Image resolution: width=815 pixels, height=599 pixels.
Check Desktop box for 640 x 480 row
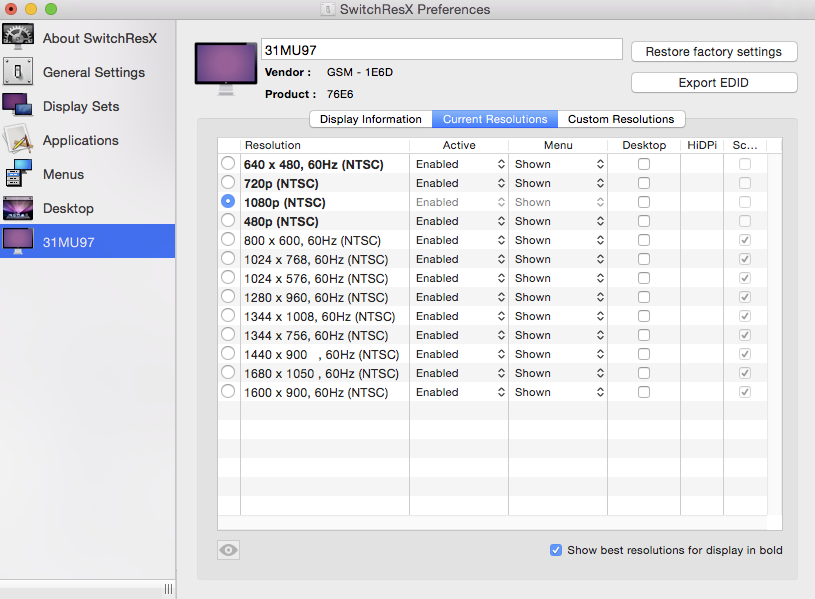click(x=644, y=164)
